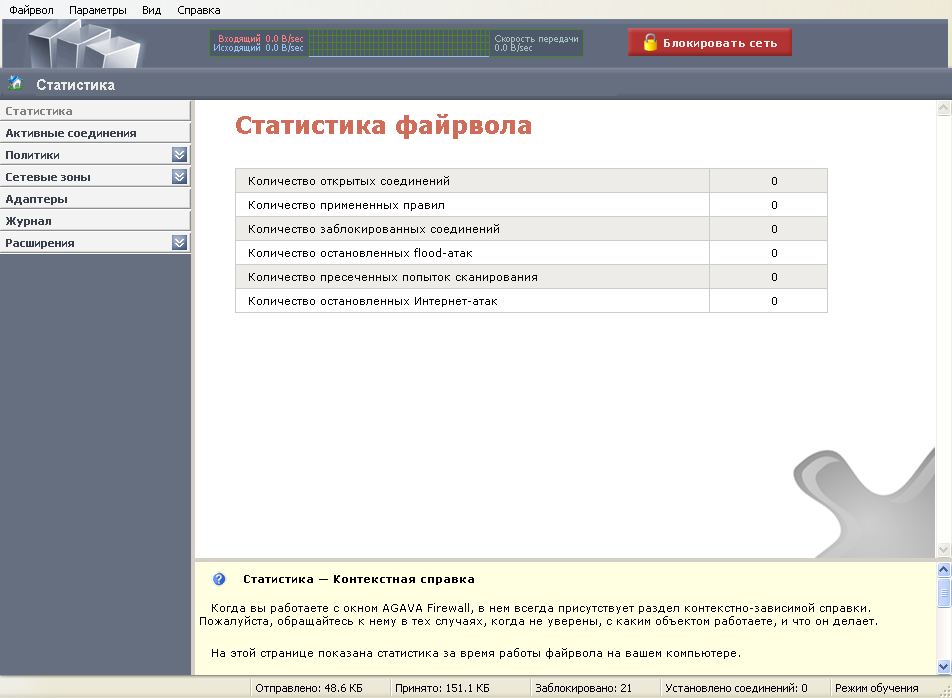Open Журнал in the sidebar
Image resolution: width=952 pixels, height=698 pixels.
95,221
